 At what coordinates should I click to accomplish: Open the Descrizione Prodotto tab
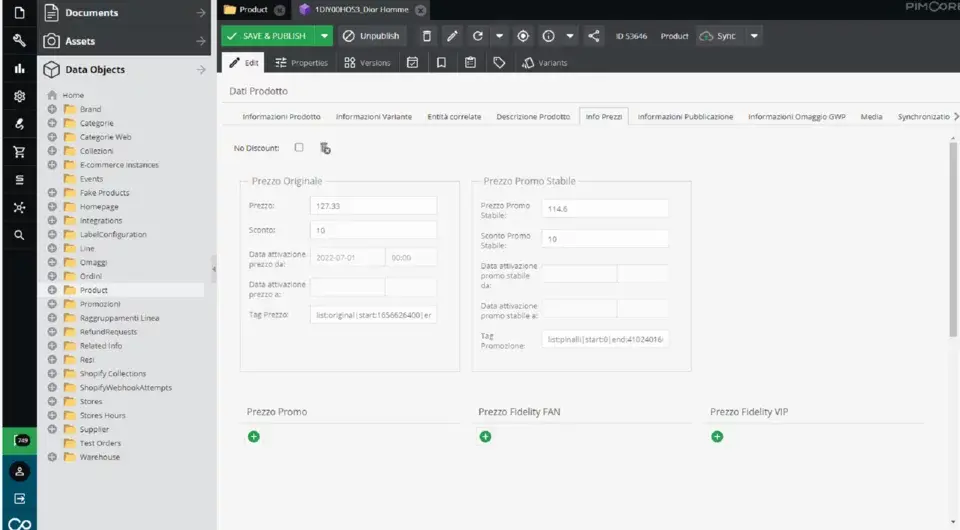coord(533,116)
